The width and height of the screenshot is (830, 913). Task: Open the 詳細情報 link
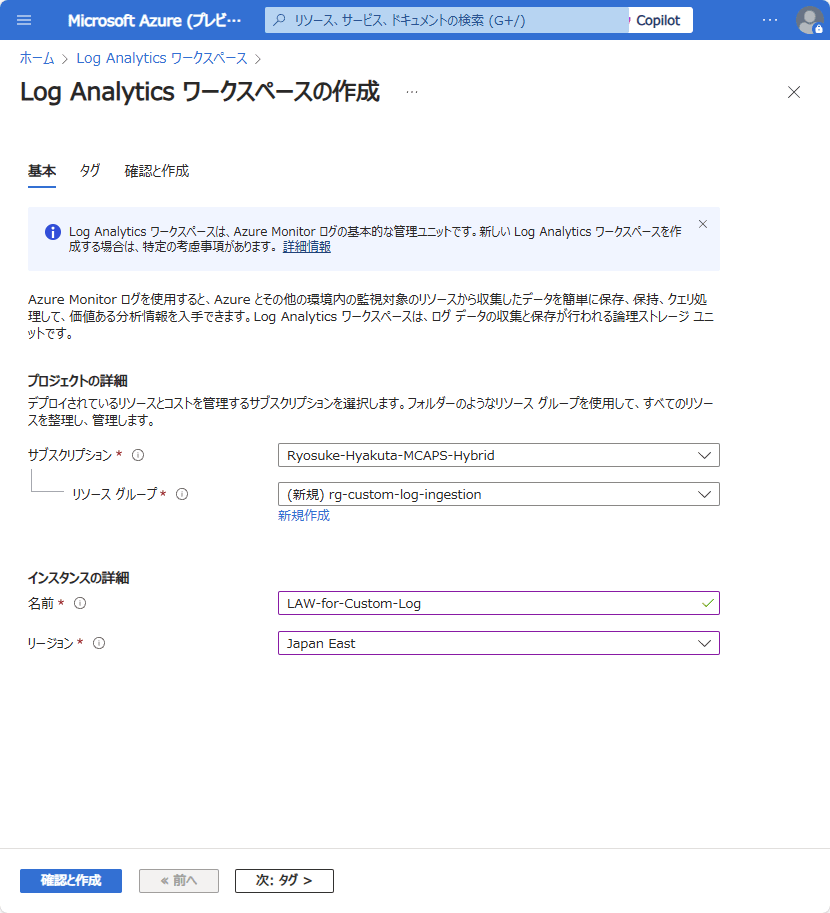pos(307,247)
